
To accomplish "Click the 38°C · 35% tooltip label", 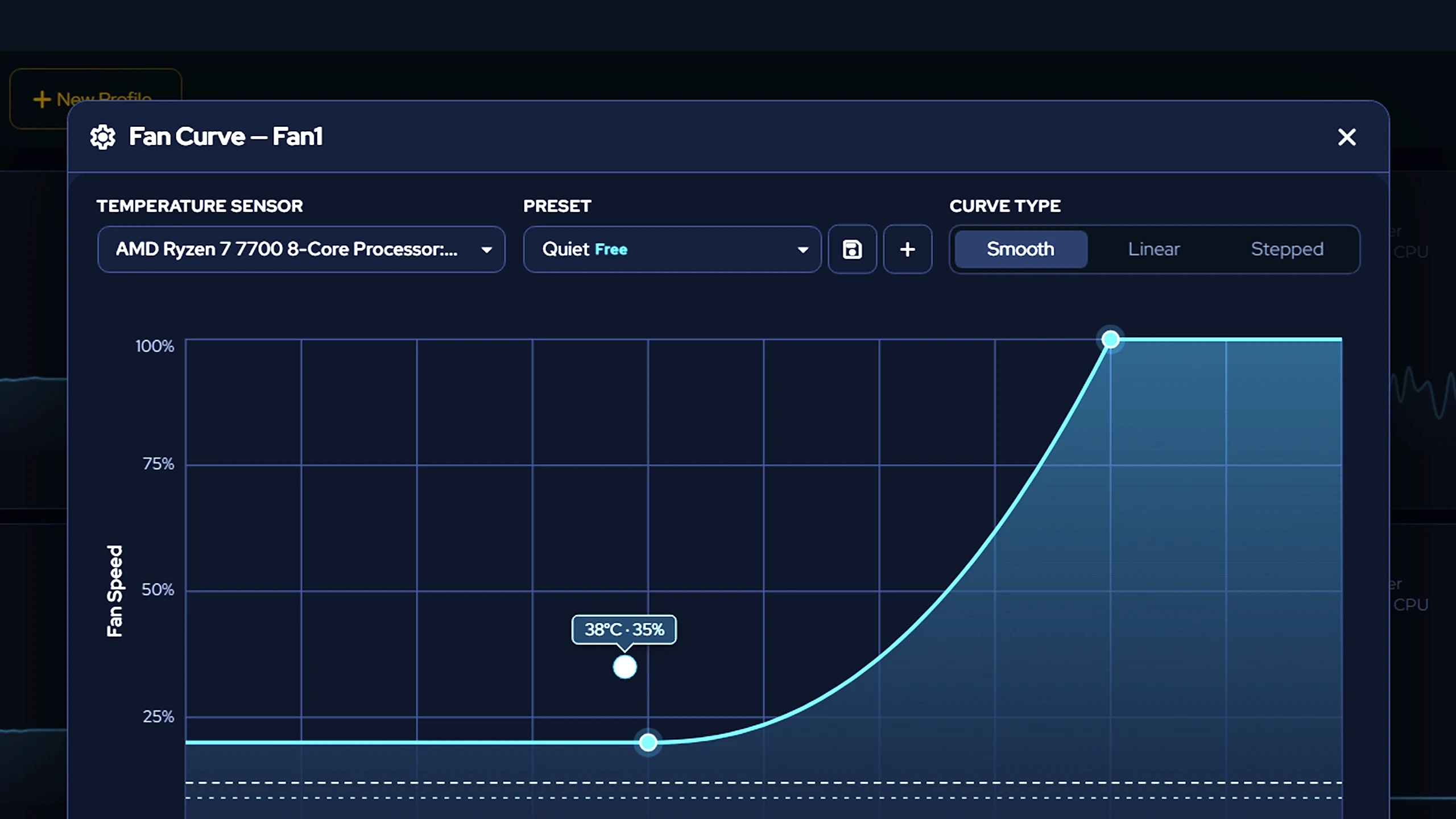I will [624, 630].
